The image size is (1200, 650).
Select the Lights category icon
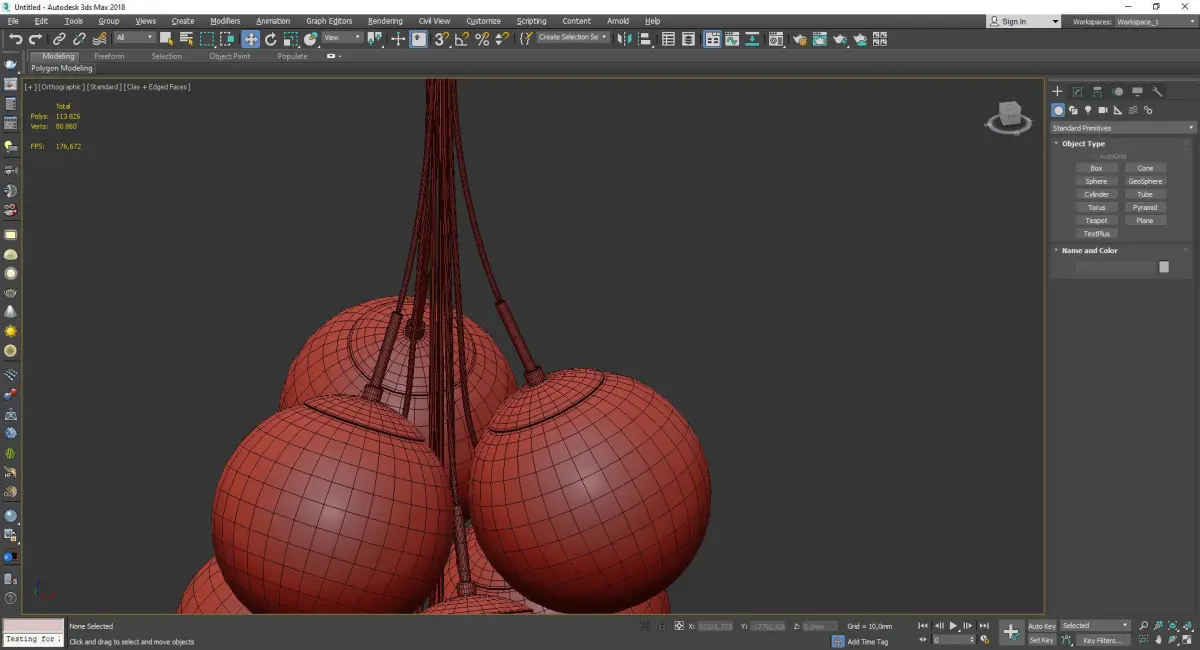point(1087,110)
